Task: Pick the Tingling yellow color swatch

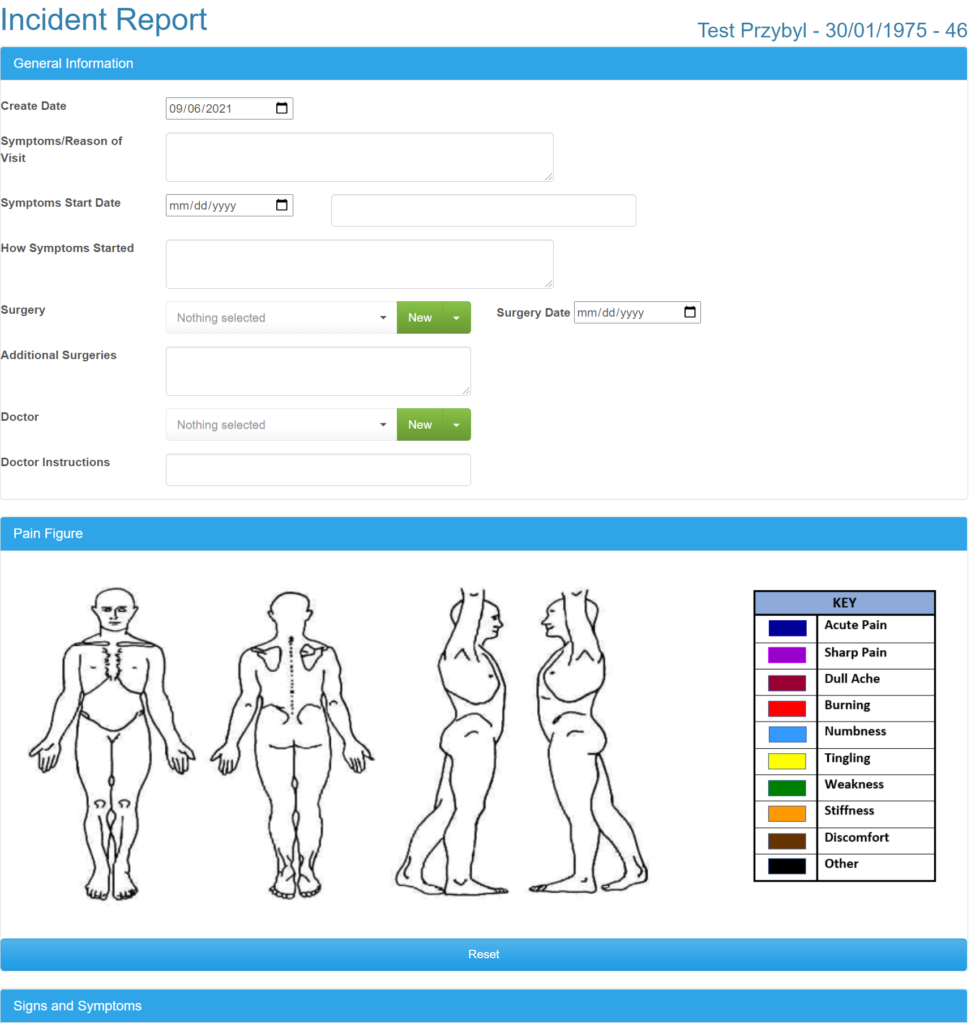Action: pos(787,761)
